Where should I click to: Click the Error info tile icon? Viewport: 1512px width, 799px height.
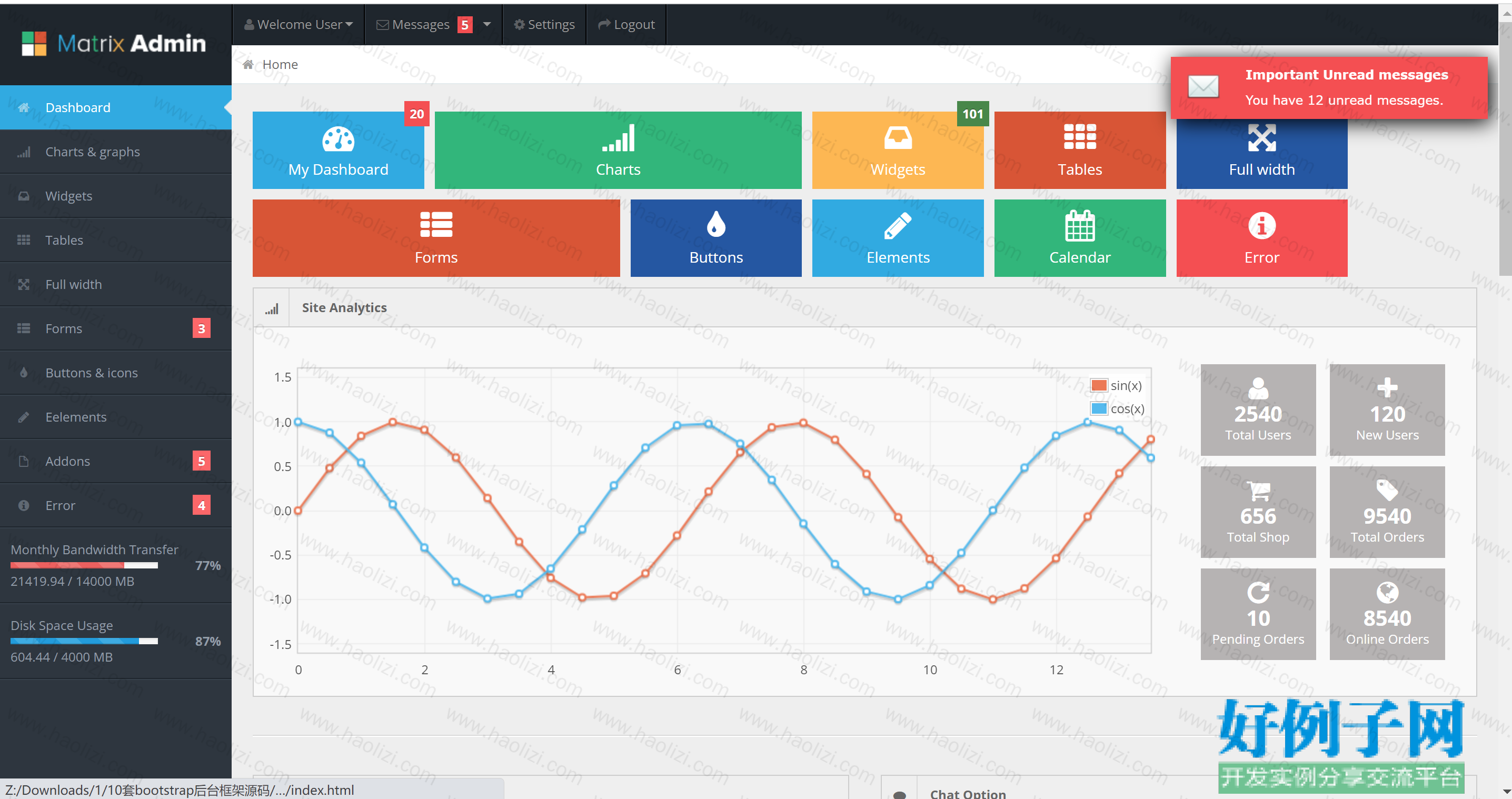tap(1262, 226)
